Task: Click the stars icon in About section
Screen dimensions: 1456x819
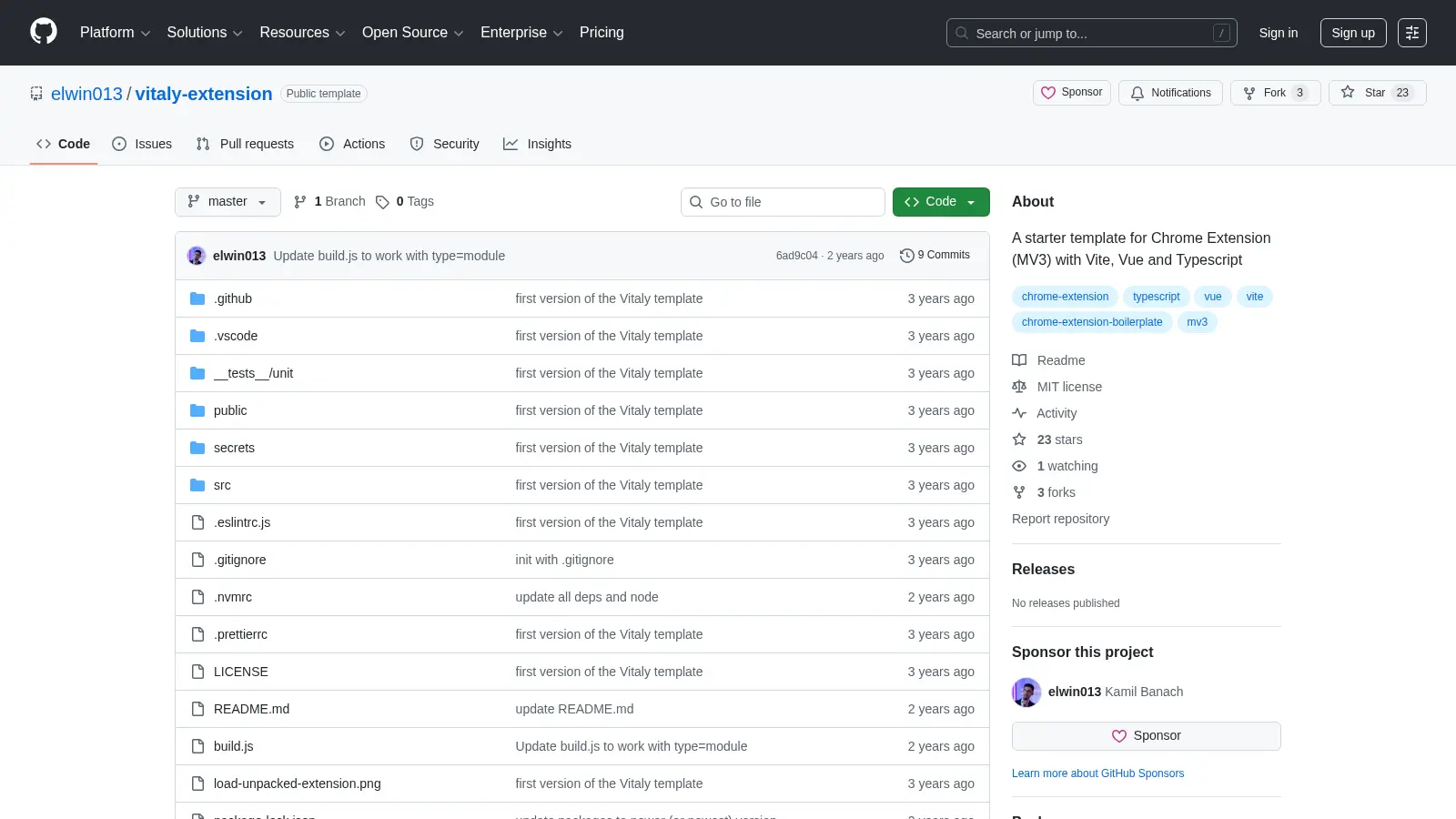Action: pyautogui.click(x=1019, y=440)
